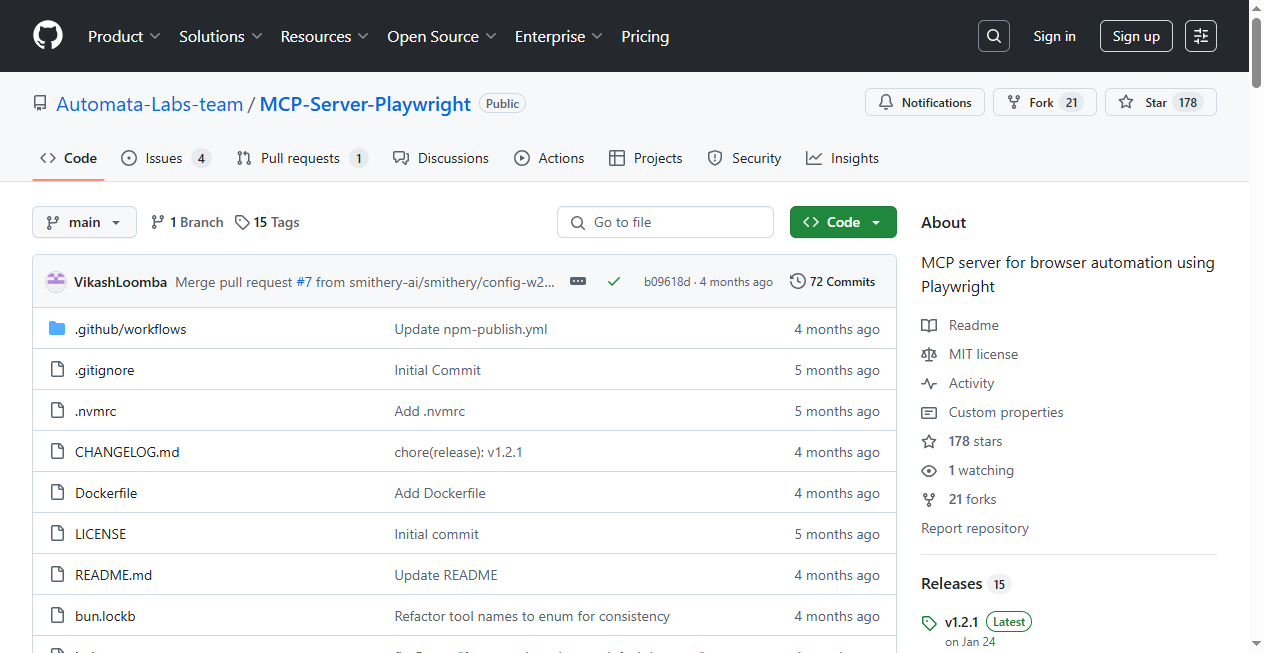Expand the Resources menu
Screen dimensions: 1264x653
point(324,36)
